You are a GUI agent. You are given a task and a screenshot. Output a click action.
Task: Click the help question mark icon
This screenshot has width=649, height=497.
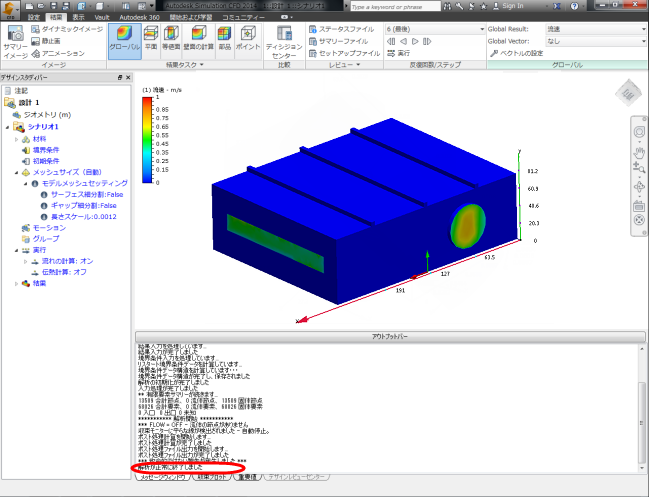click(x=574, y=6)
